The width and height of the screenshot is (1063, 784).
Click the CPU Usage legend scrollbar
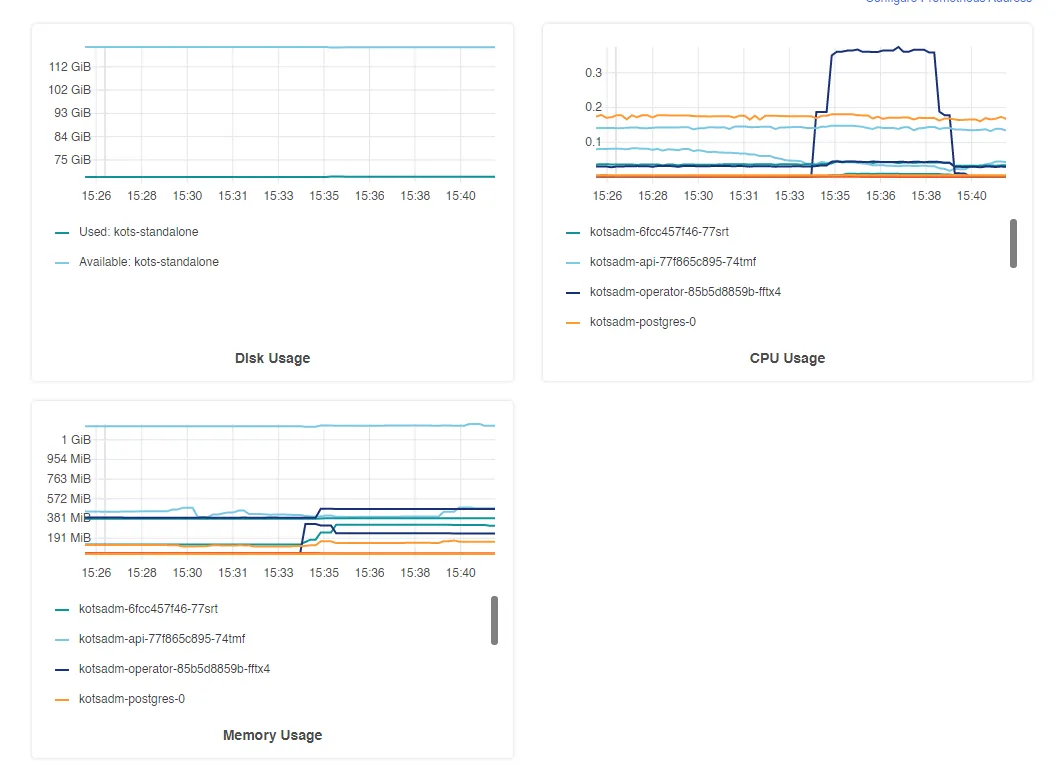(x=1014, y=243)
